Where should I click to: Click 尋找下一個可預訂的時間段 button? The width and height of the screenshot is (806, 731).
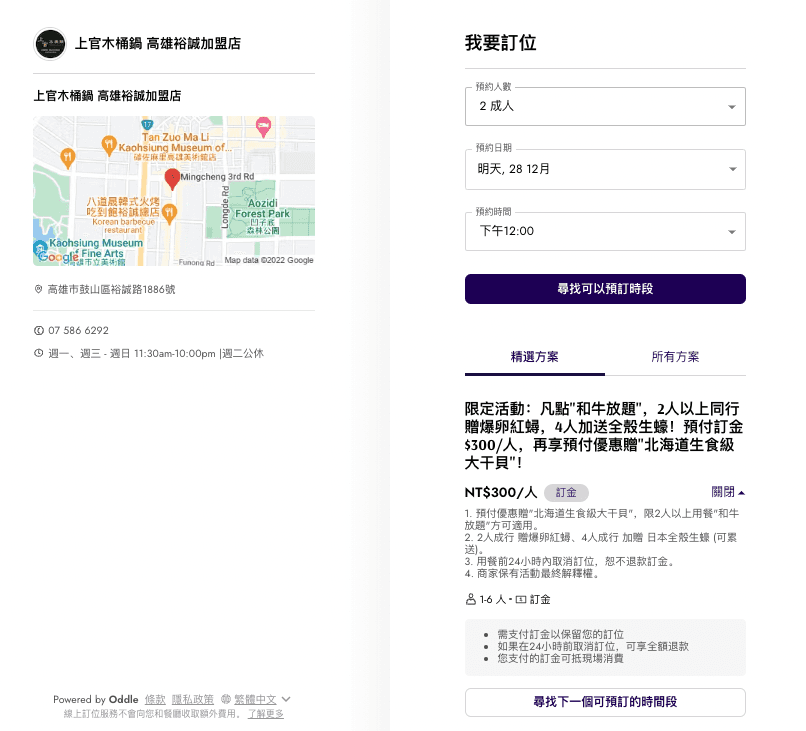point(605,702)
